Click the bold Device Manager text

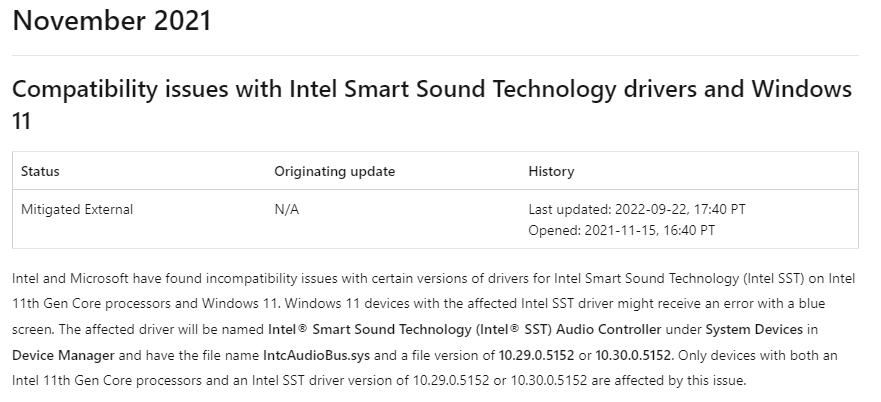coord(62,354)
